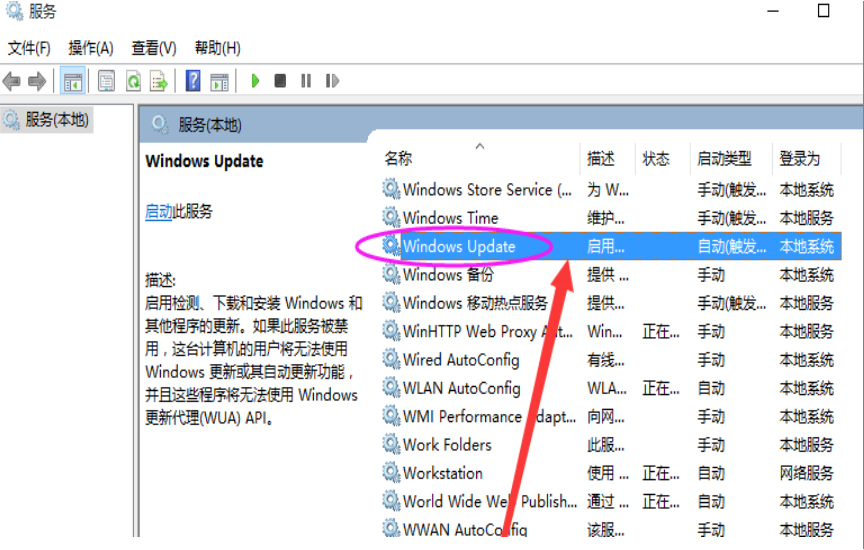The height and width of the screenshot is (550, 864).
Task: Pause service with pause icon
Action: (x=306, y=81)
